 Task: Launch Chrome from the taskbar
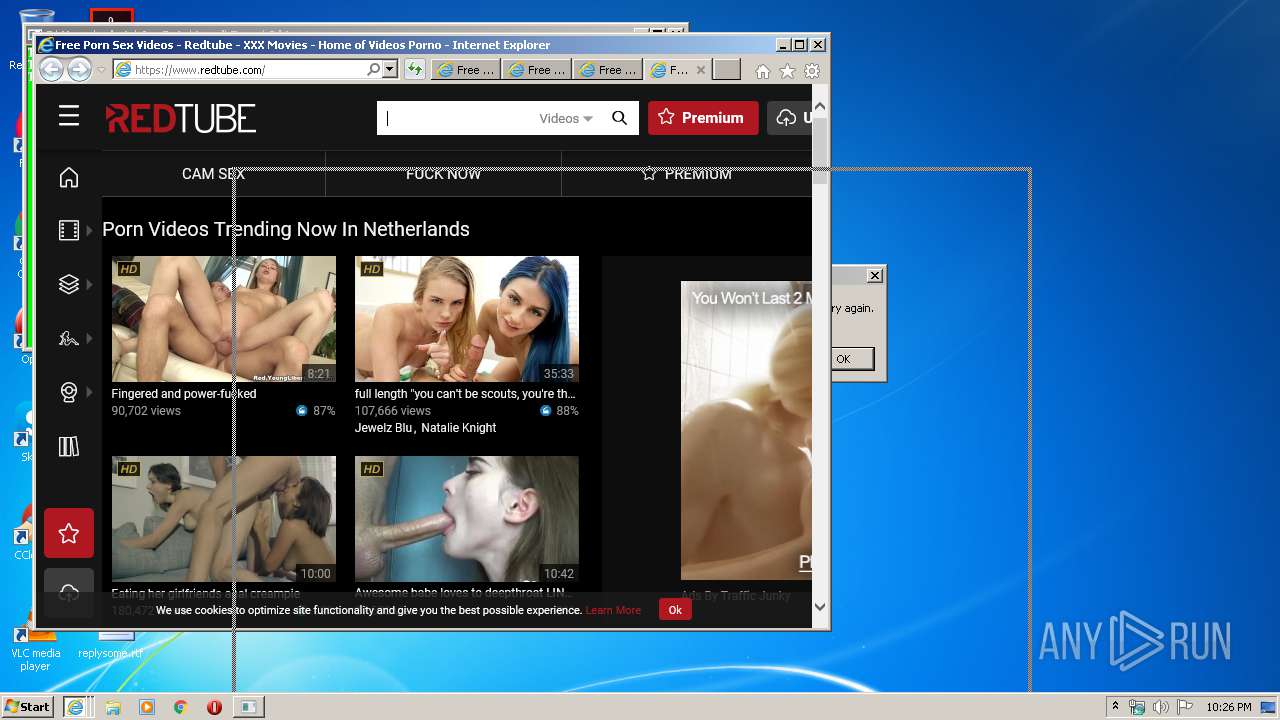181,707
